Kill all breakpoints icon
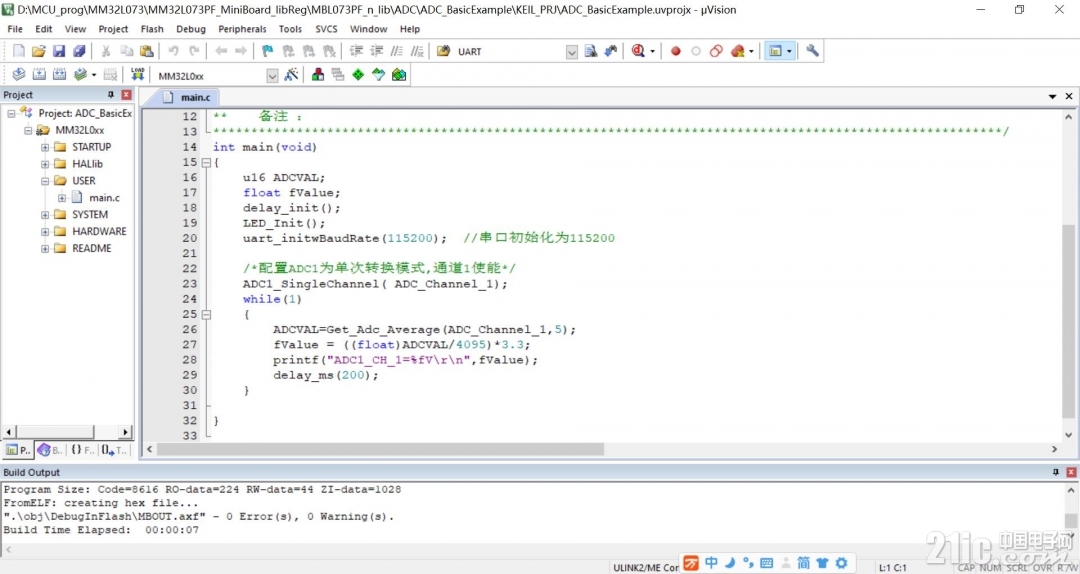Viewport: 1080px width, 574px height. pos(738,51)
